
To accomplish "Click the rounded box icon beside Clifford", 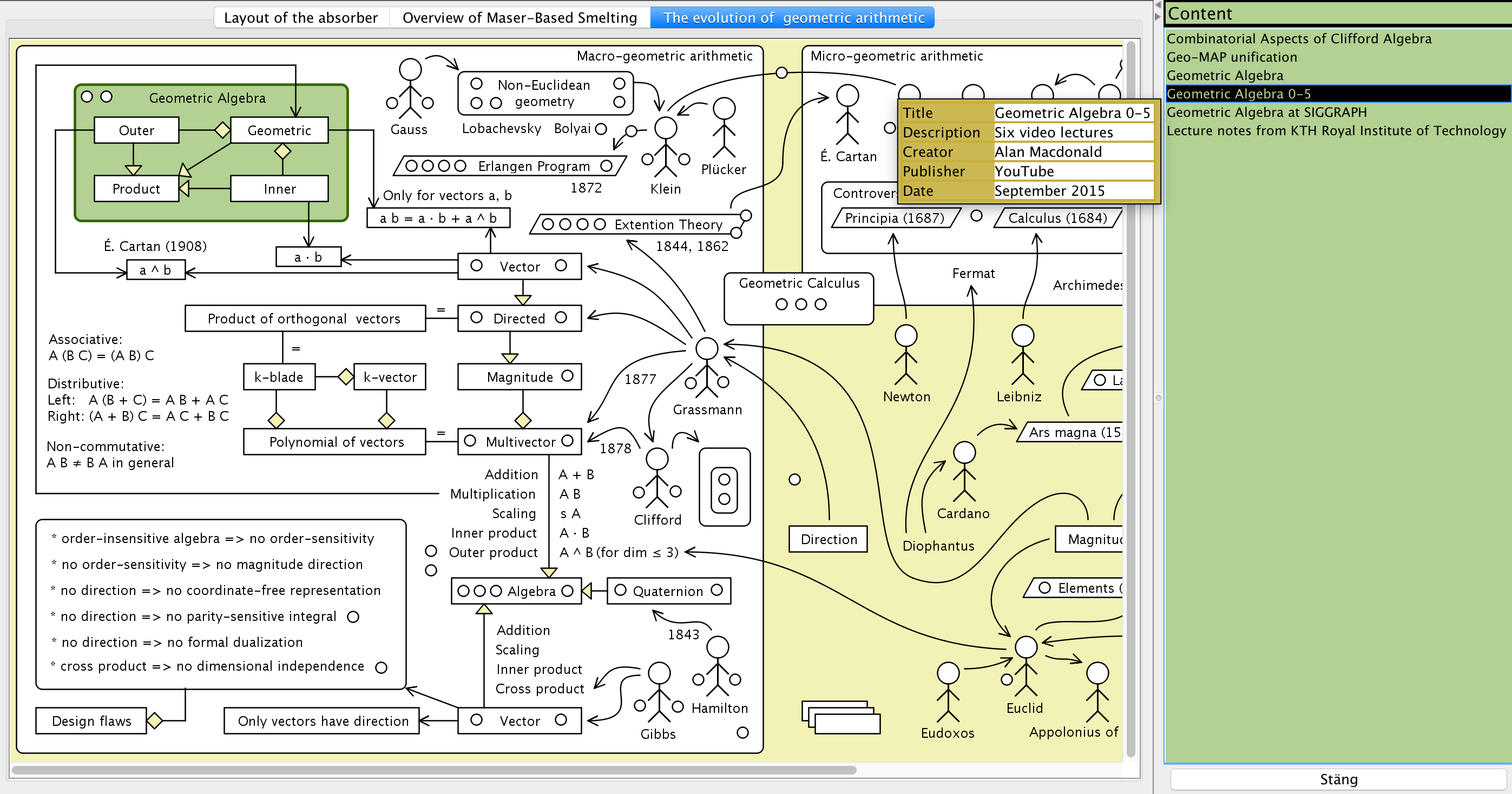I will point(724,487).
